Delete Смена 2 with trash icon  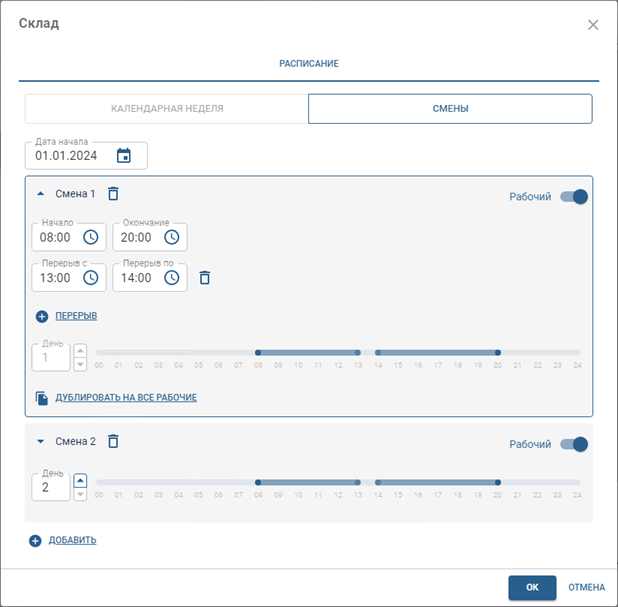click(x=113, y=441)
